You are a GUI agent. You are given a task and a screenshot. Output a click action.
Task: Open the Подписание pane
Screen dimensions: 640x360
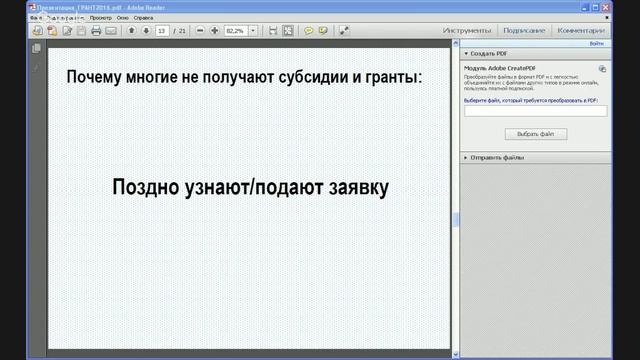pyautogui.click(x=524, y=31)
